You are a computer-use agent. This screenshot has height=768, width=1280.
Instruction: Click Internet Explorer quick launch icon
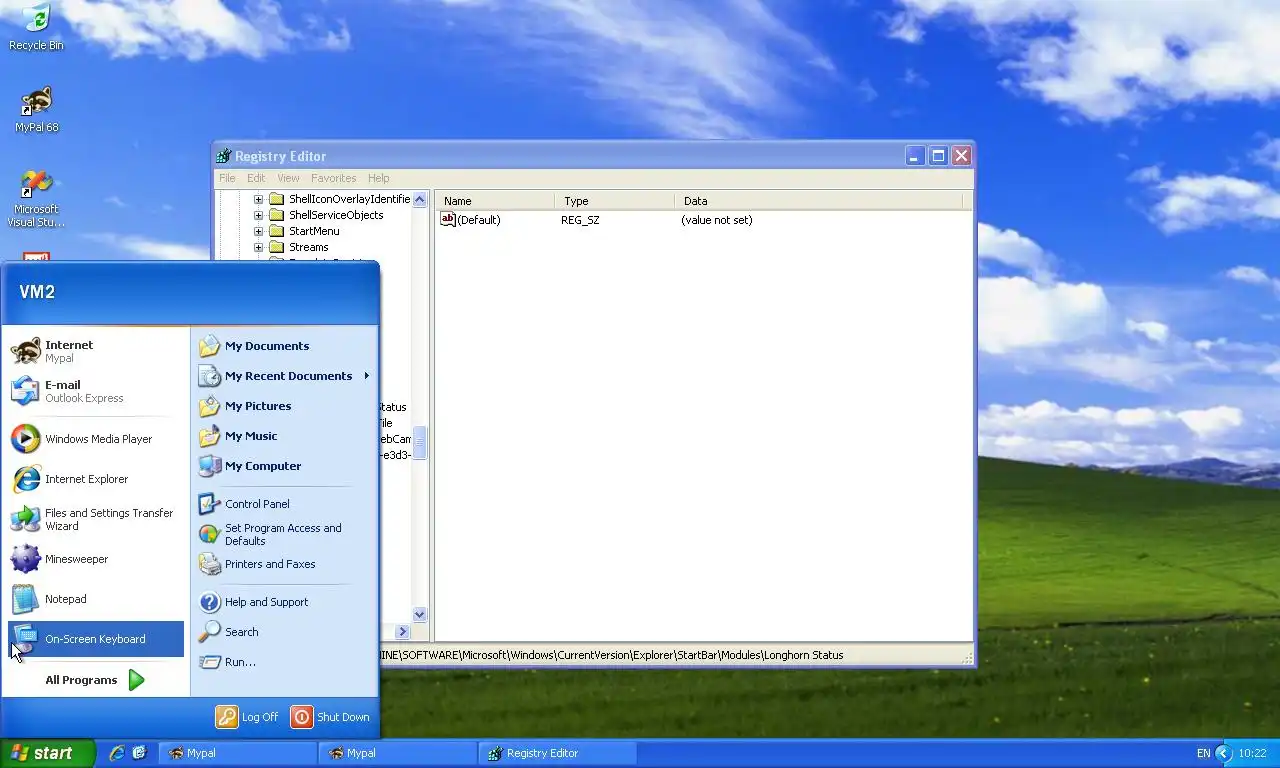point(117,753)
